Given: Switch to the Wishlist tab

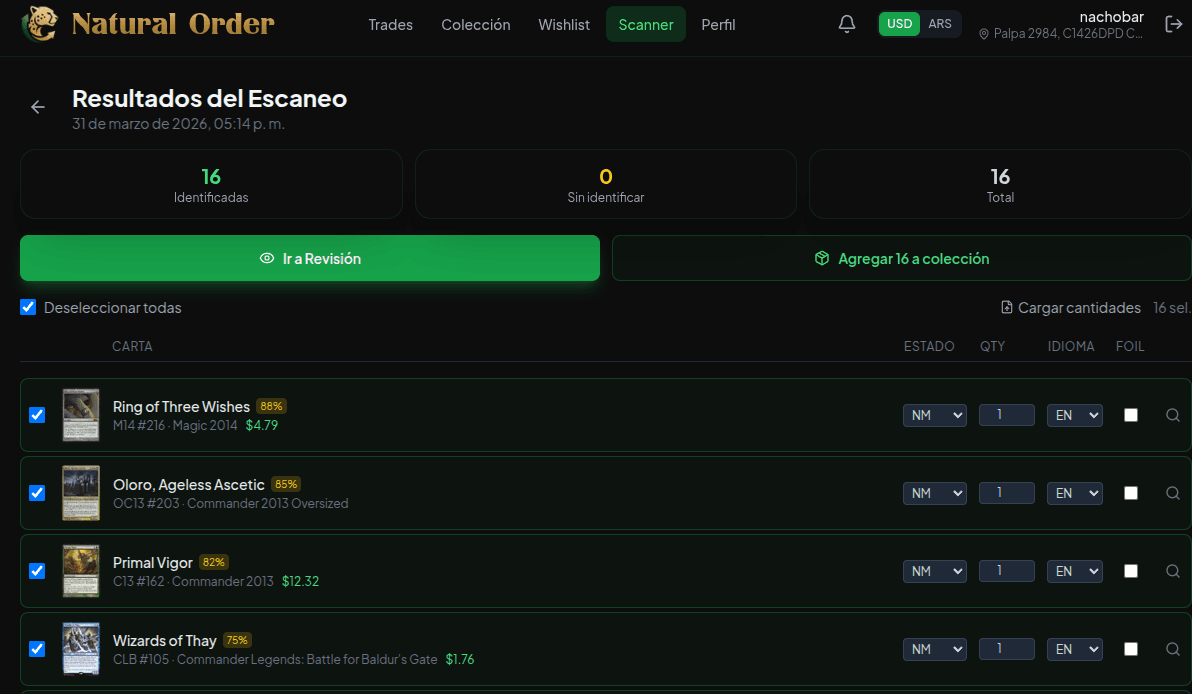Looking at the screenshot, I should click(x=564, y=25).
